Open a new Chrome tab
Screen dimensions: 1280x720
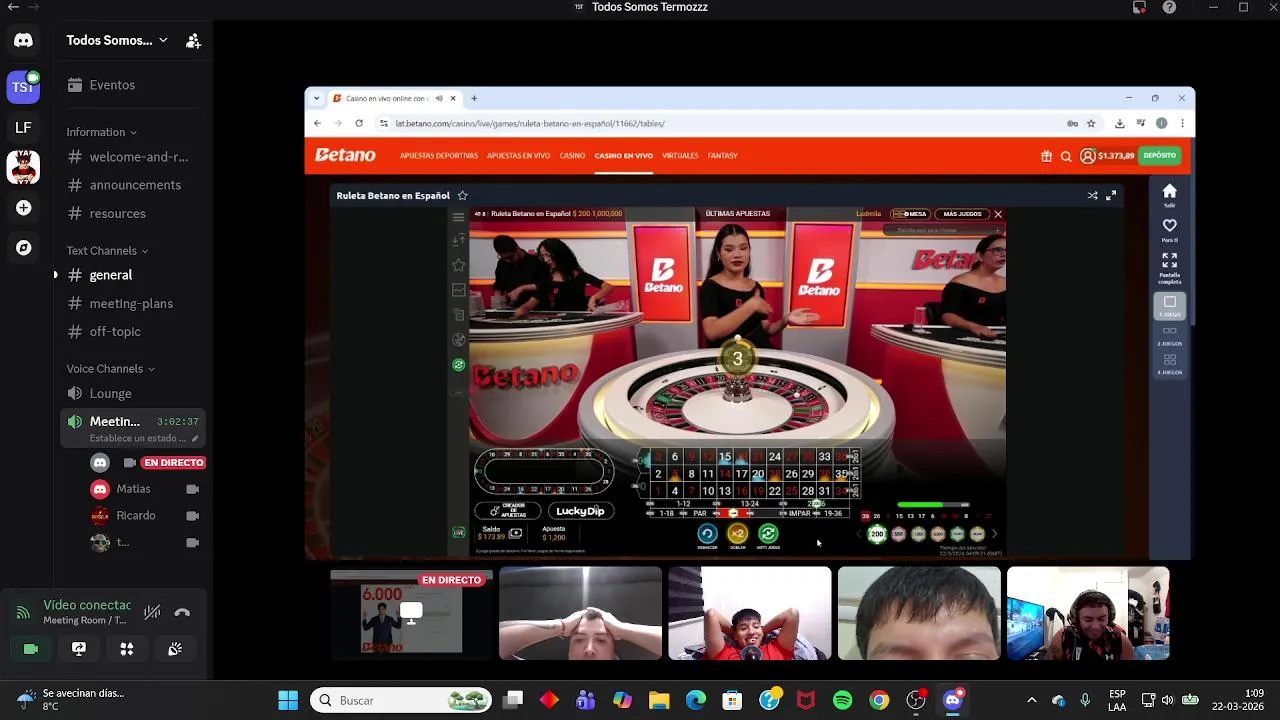pos(474,98)
